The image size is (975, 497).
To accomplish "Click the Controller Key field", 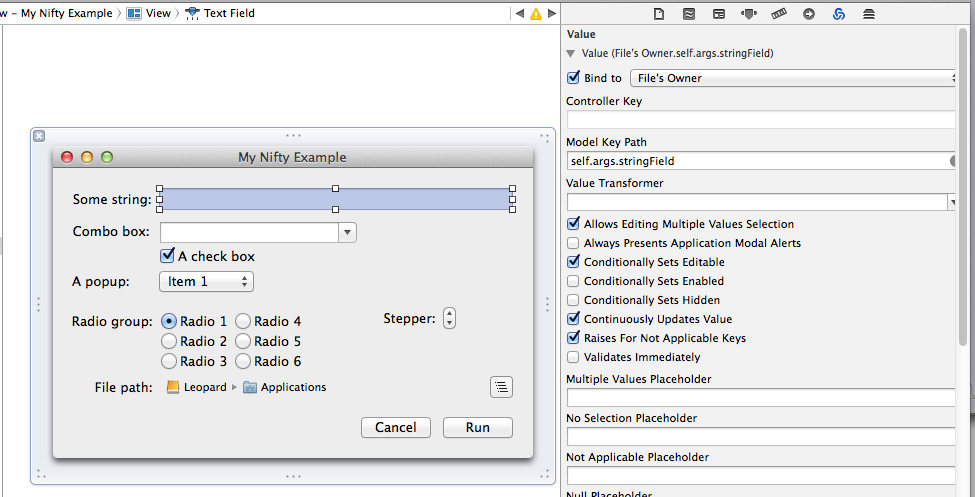I will 761,119.
